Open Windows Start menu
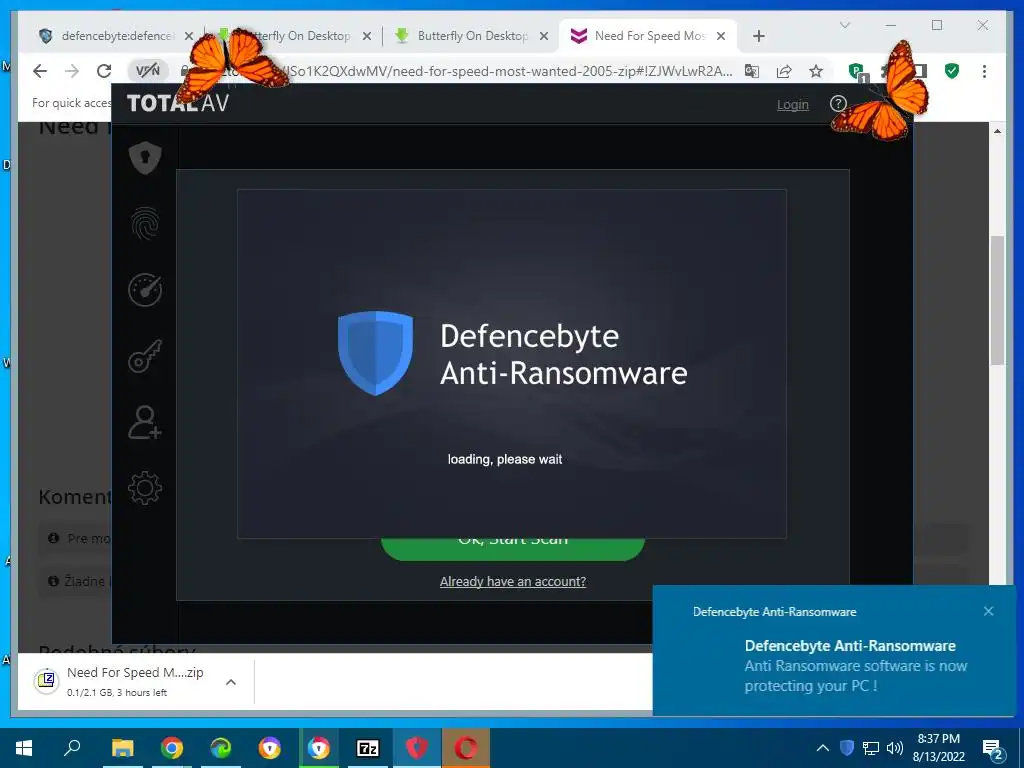Screen dimensions: 1024x768 pyautogui.click(x=24, y=748)
